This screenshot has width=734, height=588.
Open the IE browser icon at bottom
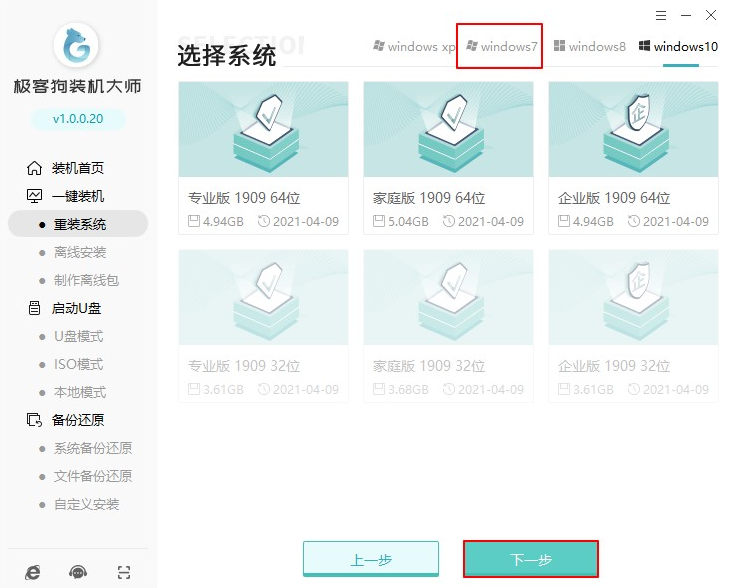32,572
